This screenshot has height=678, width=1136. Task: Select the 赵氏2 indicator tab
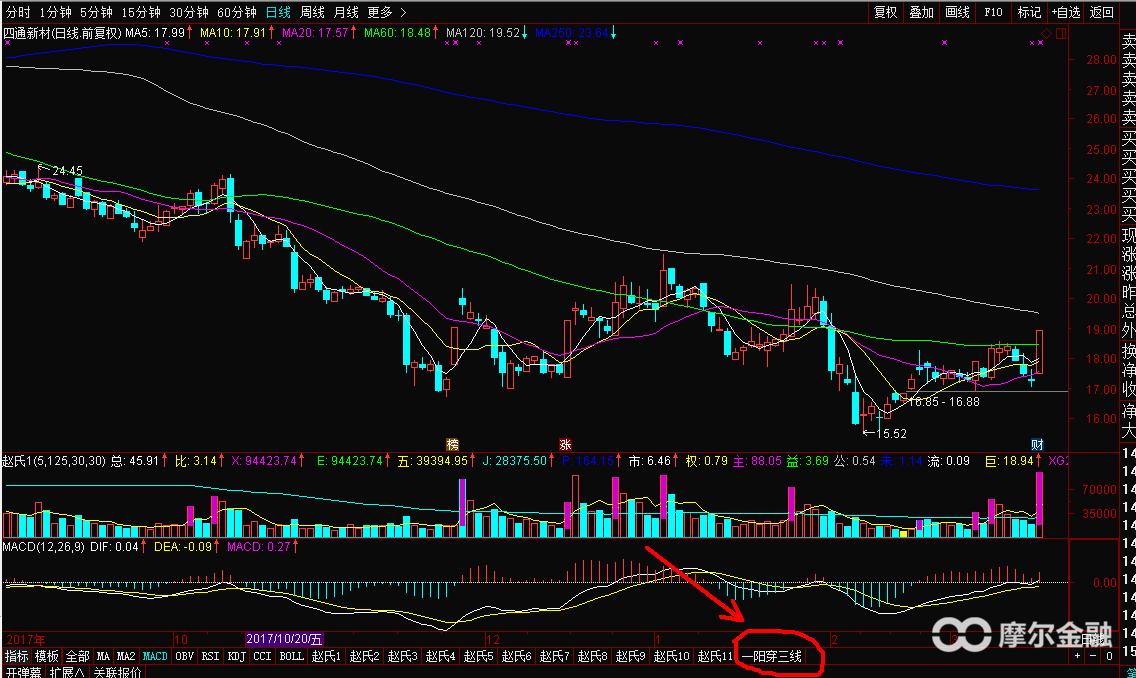[364, 656]
